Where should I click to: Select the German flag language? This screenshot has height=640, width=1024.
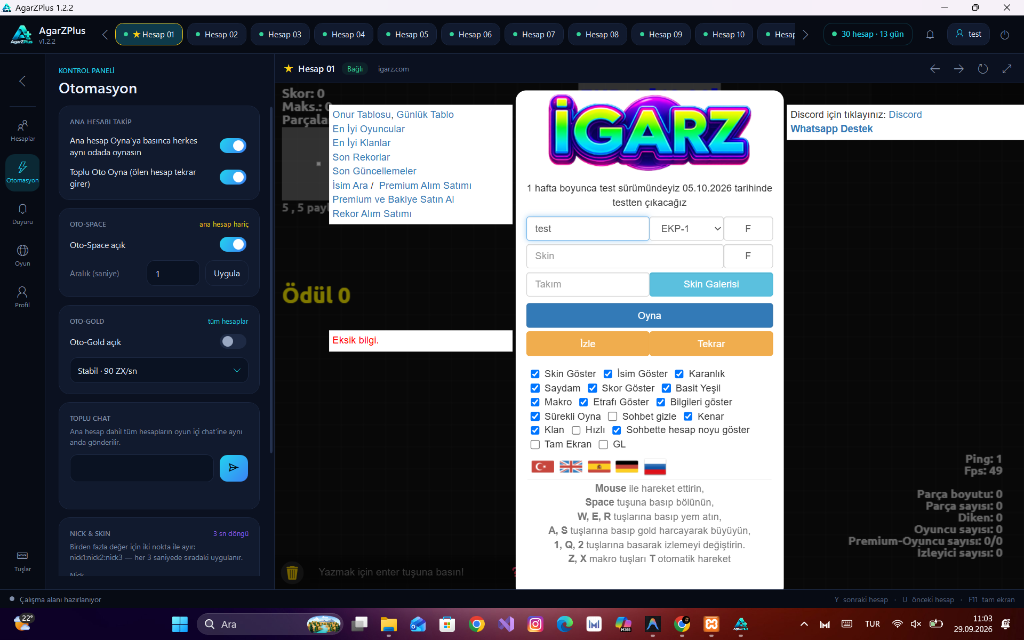click(x=627, y=466)
